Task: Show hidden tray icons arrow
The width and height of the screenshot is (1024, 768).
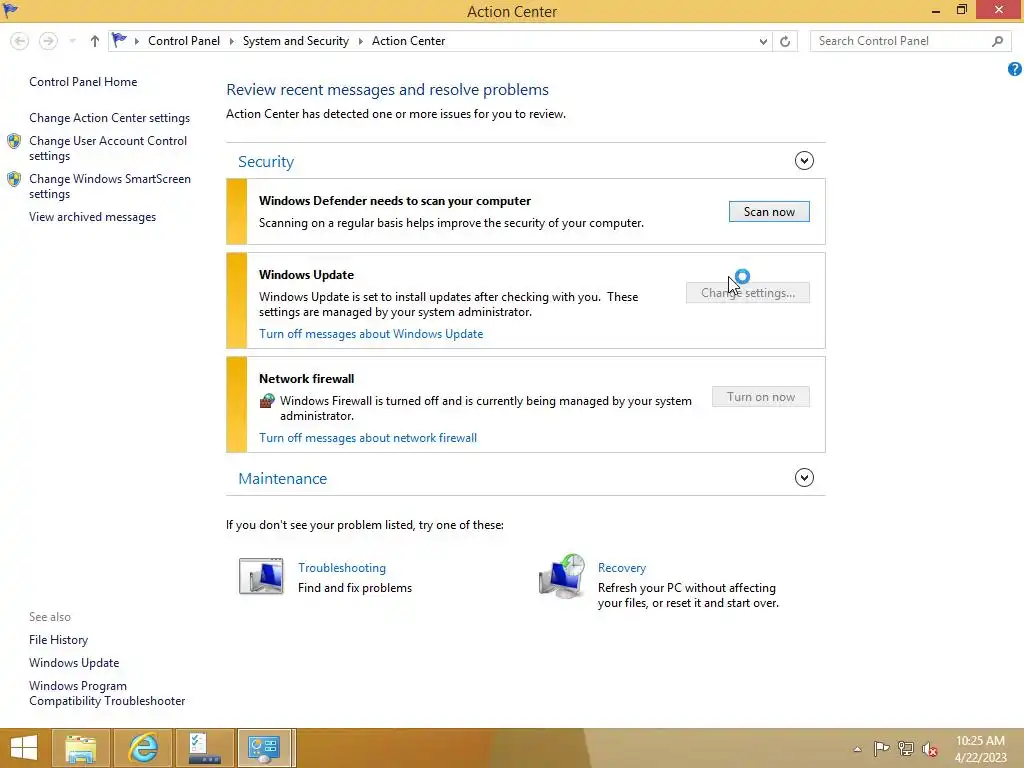Action: tap(857, 749)
